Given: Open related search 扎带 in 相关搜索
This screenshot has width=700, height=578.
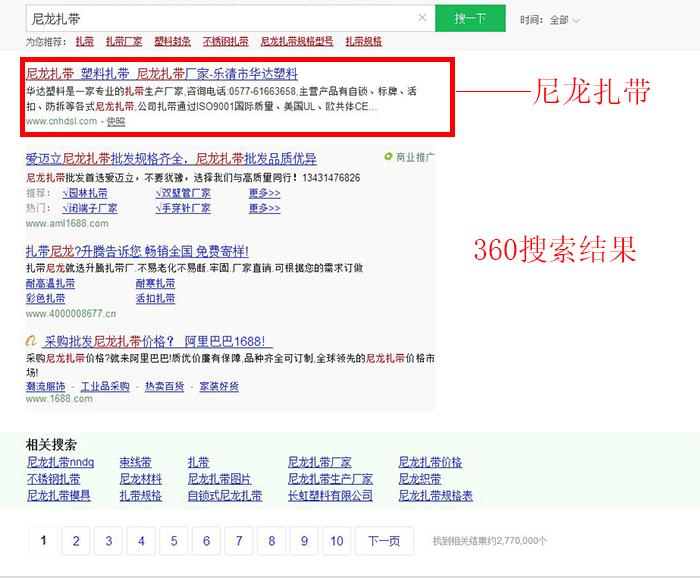Looking at the screenshot, I should point(198,462).
